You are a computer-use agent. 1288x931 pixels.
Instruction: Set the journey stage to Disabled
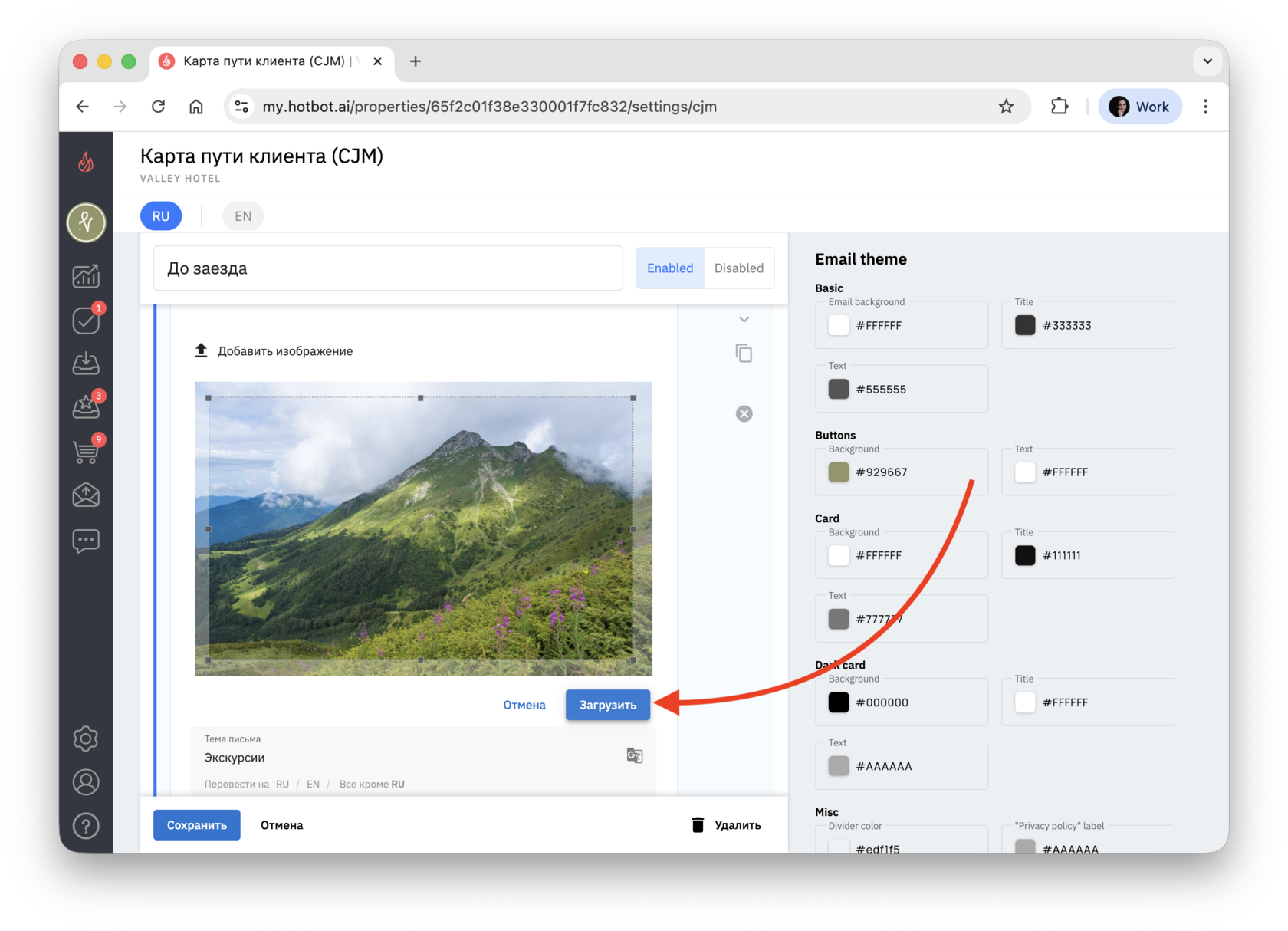(739, 268)
